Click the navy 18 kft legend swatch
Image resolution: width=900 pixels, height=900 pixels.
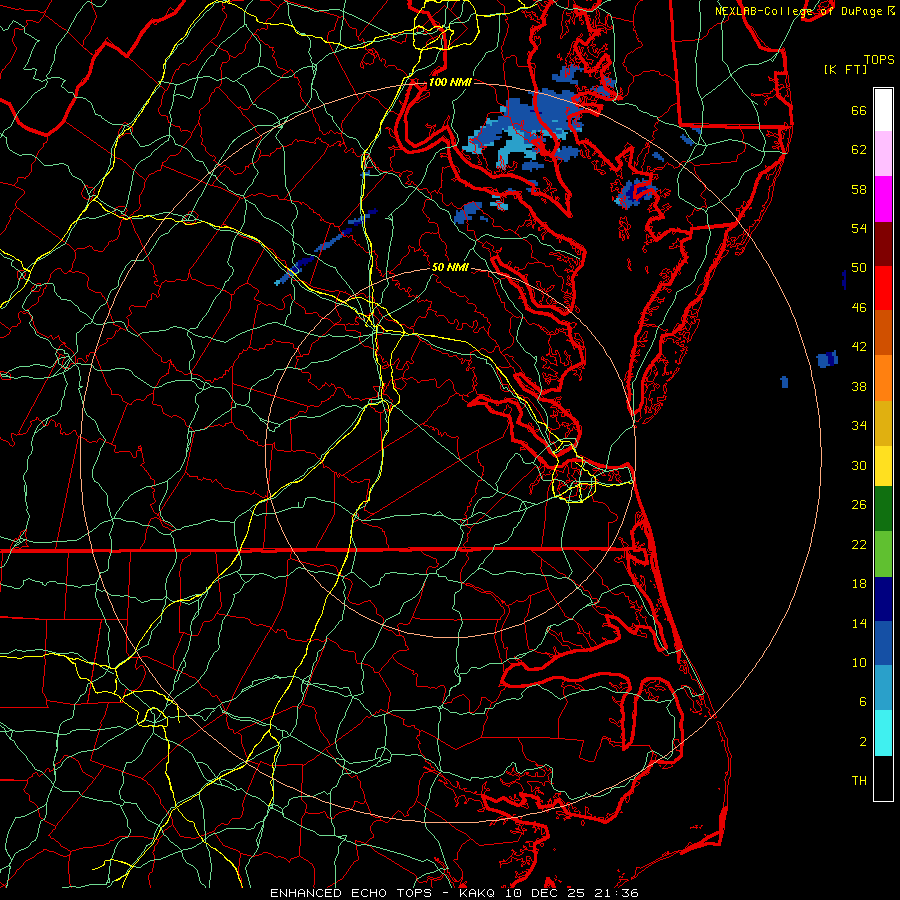click(883, 599)
